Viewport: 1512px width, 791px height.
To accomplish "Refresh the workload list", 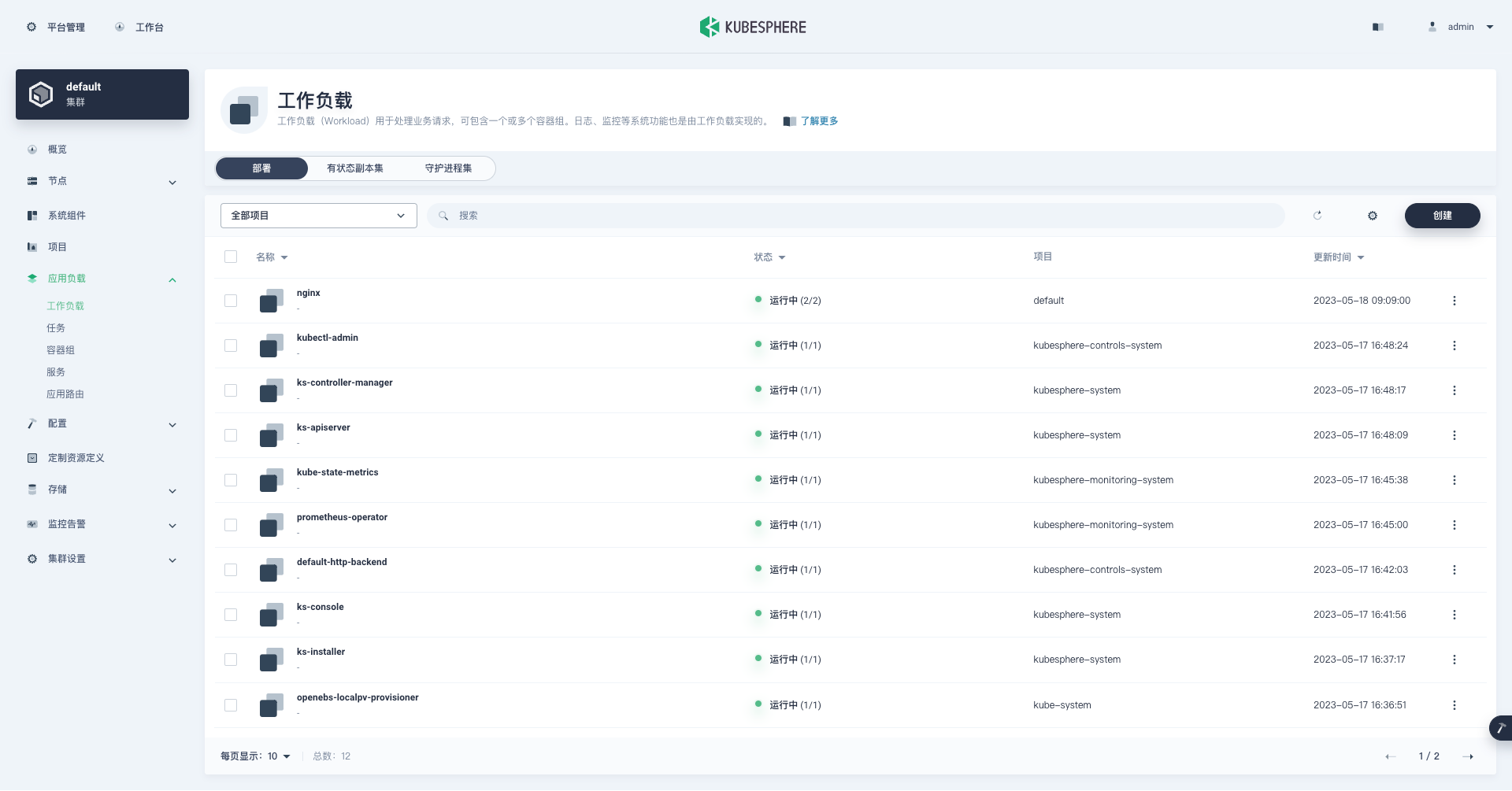I will [1317, 216].
